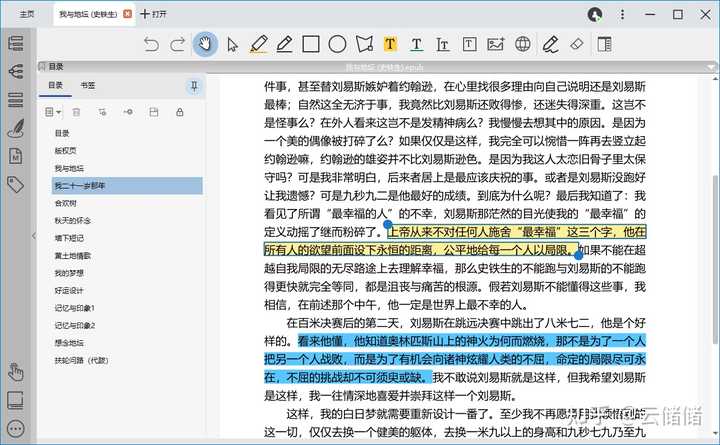Toggle the lock icon in contents toolbar
Image resolution: width=720 pixels, height=445 pixels.
click(180, 112)
